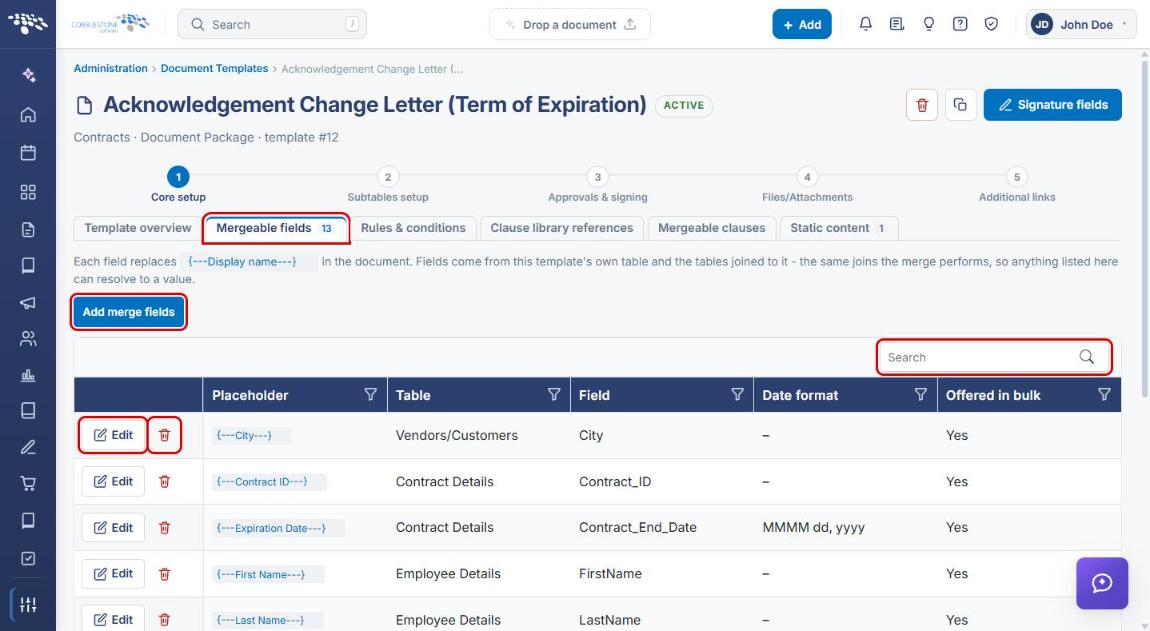Image resolution: width=1150 pixels, height=631 pixels.
Task: Open the chat assistant floating button
Action: click(1102, 583)
